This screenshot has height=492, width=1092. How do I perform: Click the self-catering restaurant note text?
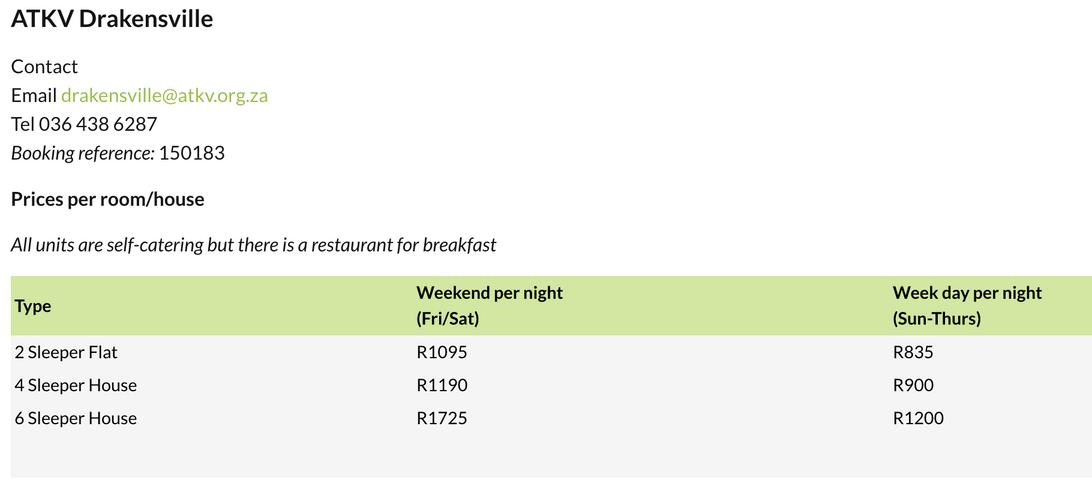(254, 245)
